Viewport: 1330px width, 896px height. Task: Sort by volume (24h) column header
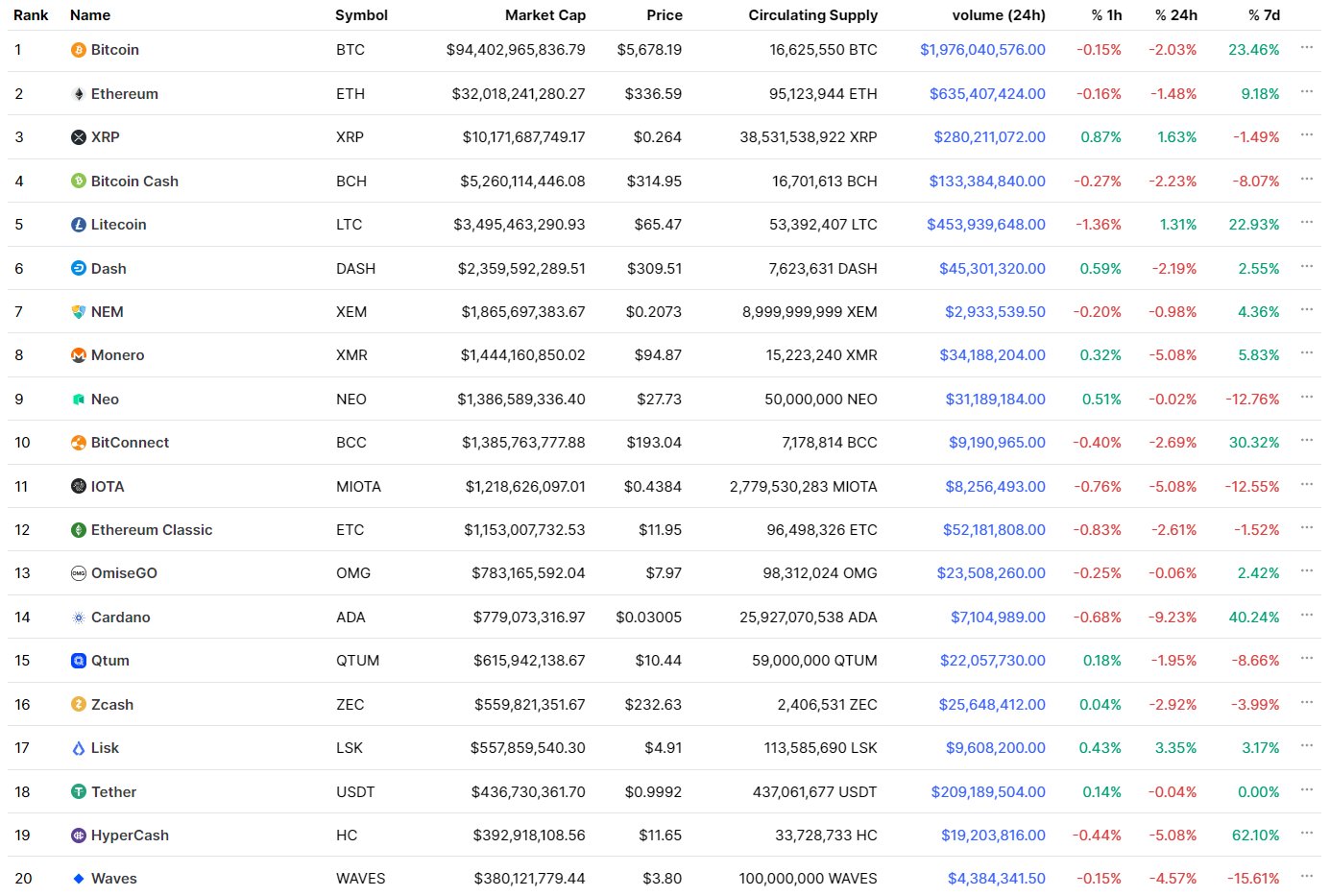[x=999, y=15]
